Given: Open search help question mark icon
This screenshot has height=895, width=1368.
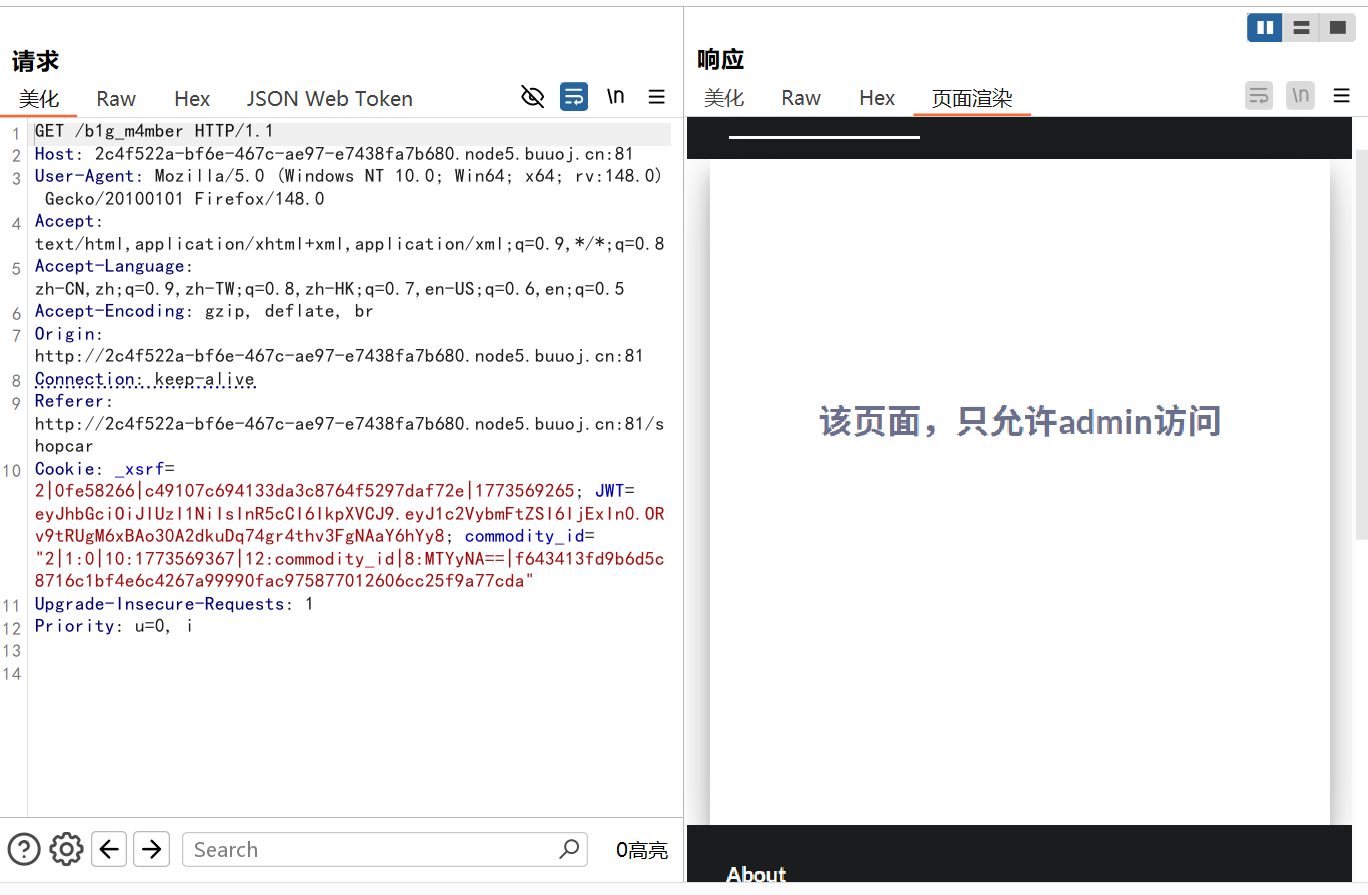Looking at the screenshot, I should [24, 849].
